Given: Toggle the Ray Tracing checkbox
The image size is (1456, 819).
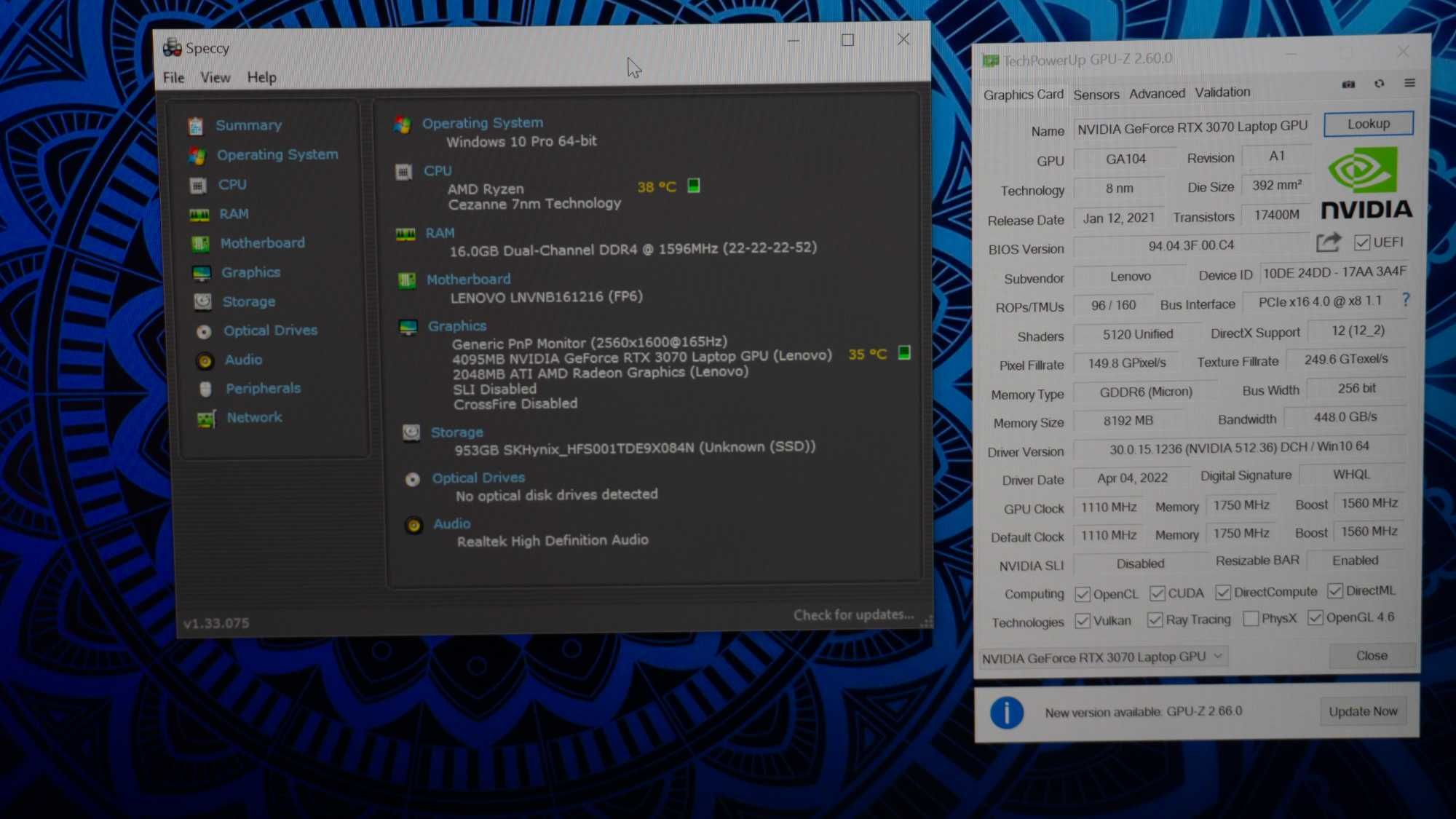Looking at the screenshot, I should coord(1155,620).
